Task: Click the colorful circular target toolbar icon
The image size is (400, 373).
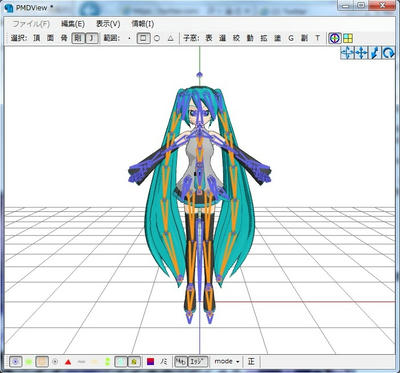Action: [335, 38]
